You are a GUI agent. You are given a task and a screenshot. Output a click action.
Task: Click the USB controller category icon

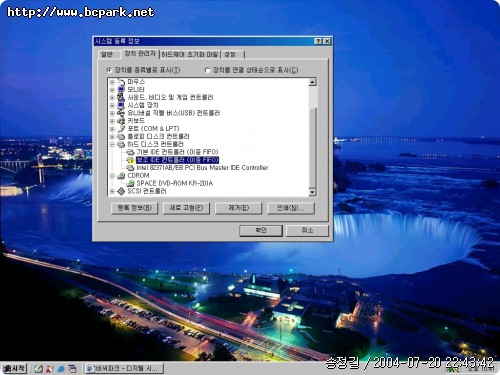121,113
